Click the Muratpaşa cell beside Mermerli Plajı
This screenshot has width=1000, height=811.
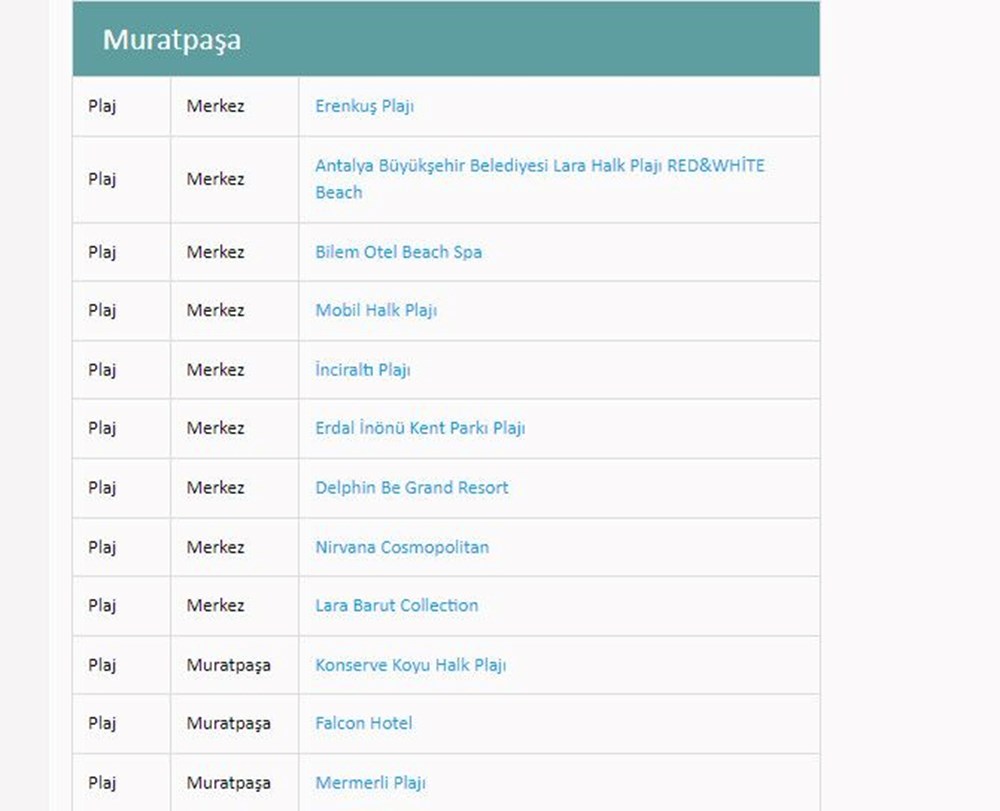tap(228, 783)
